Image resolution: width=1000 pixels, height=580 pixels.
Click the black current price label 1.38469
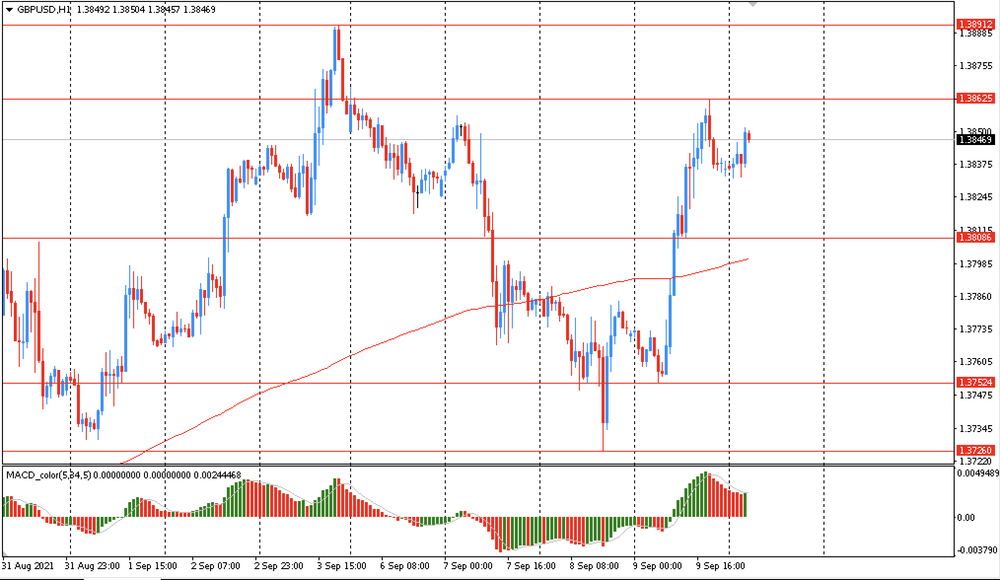point(976,139)
